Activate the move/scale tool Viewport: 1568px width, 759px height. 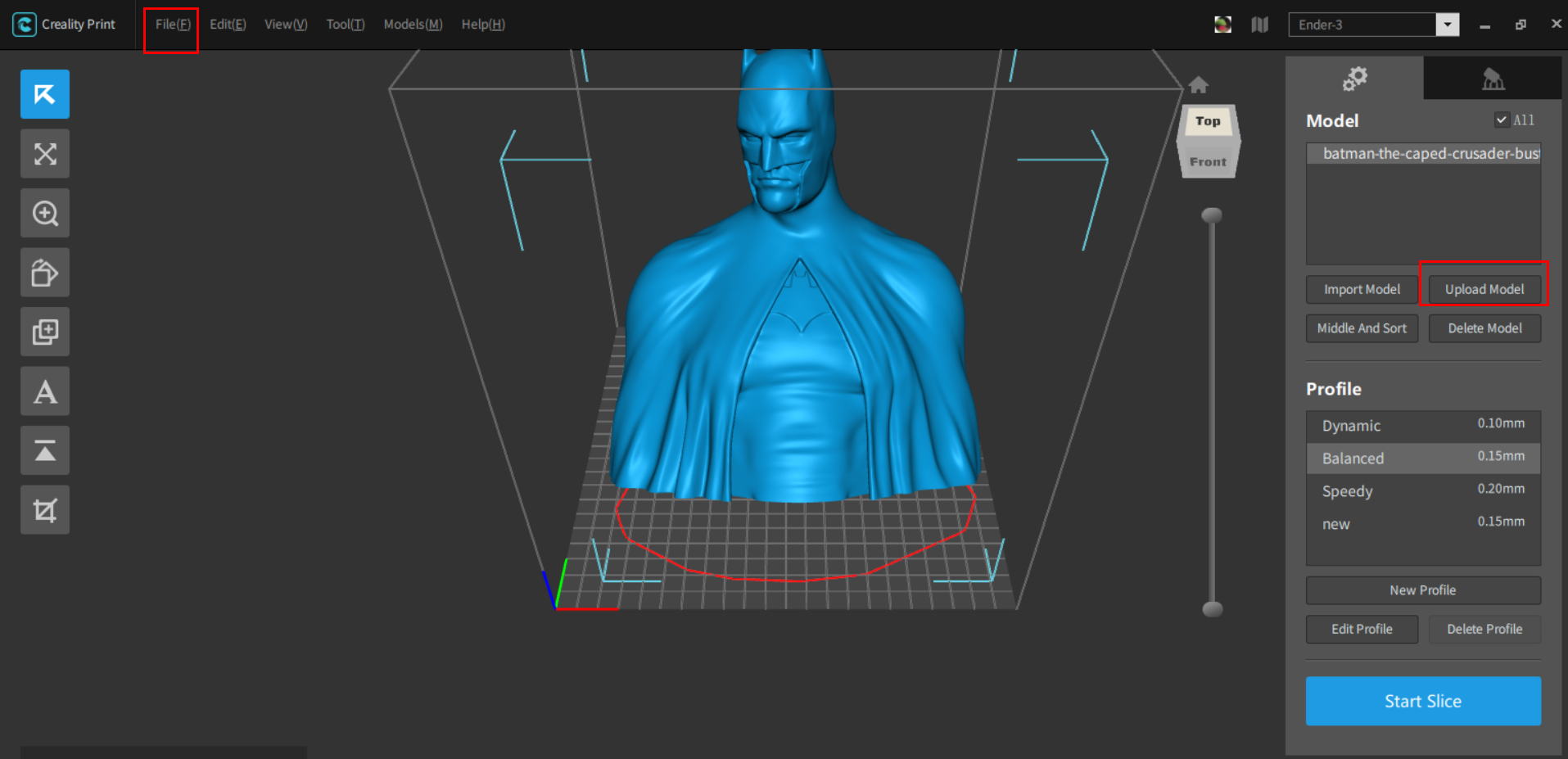[x=44, y=153]
